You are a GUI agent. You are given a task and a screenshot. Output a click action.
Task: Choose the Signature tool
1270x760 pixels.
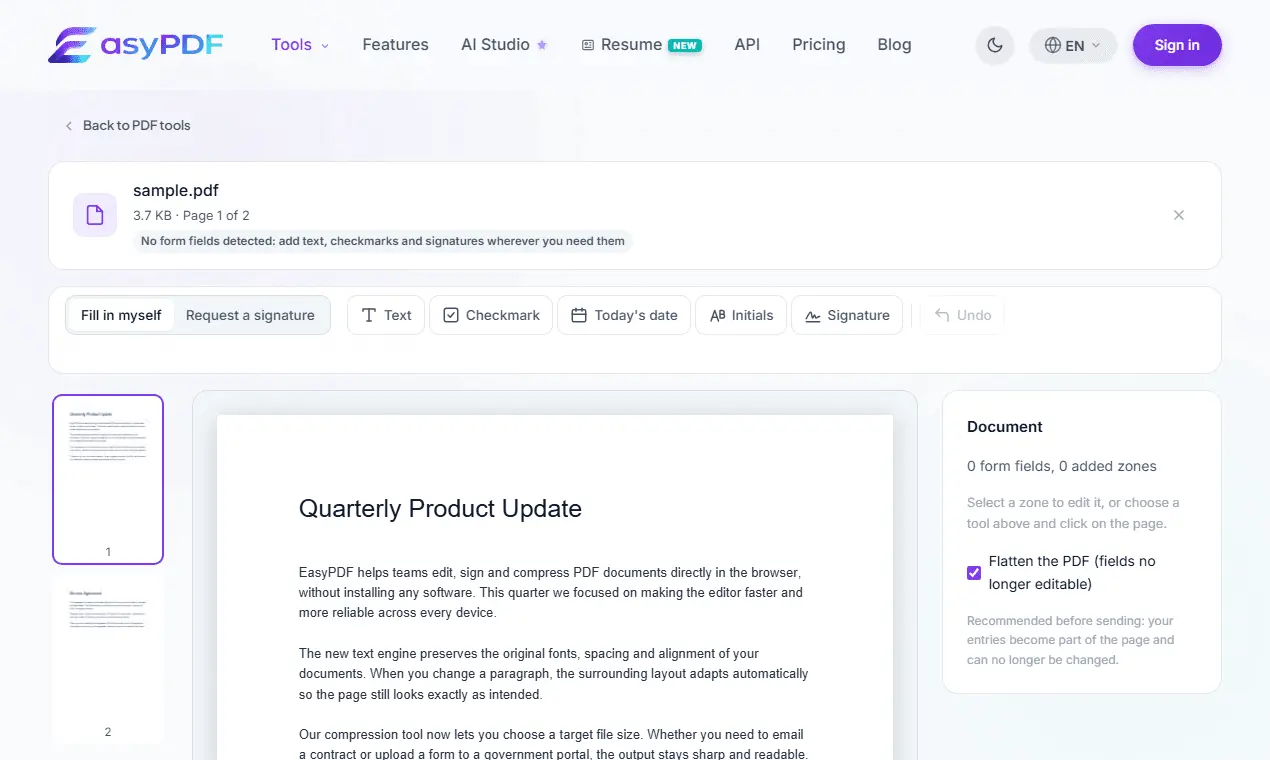(847, 315)
